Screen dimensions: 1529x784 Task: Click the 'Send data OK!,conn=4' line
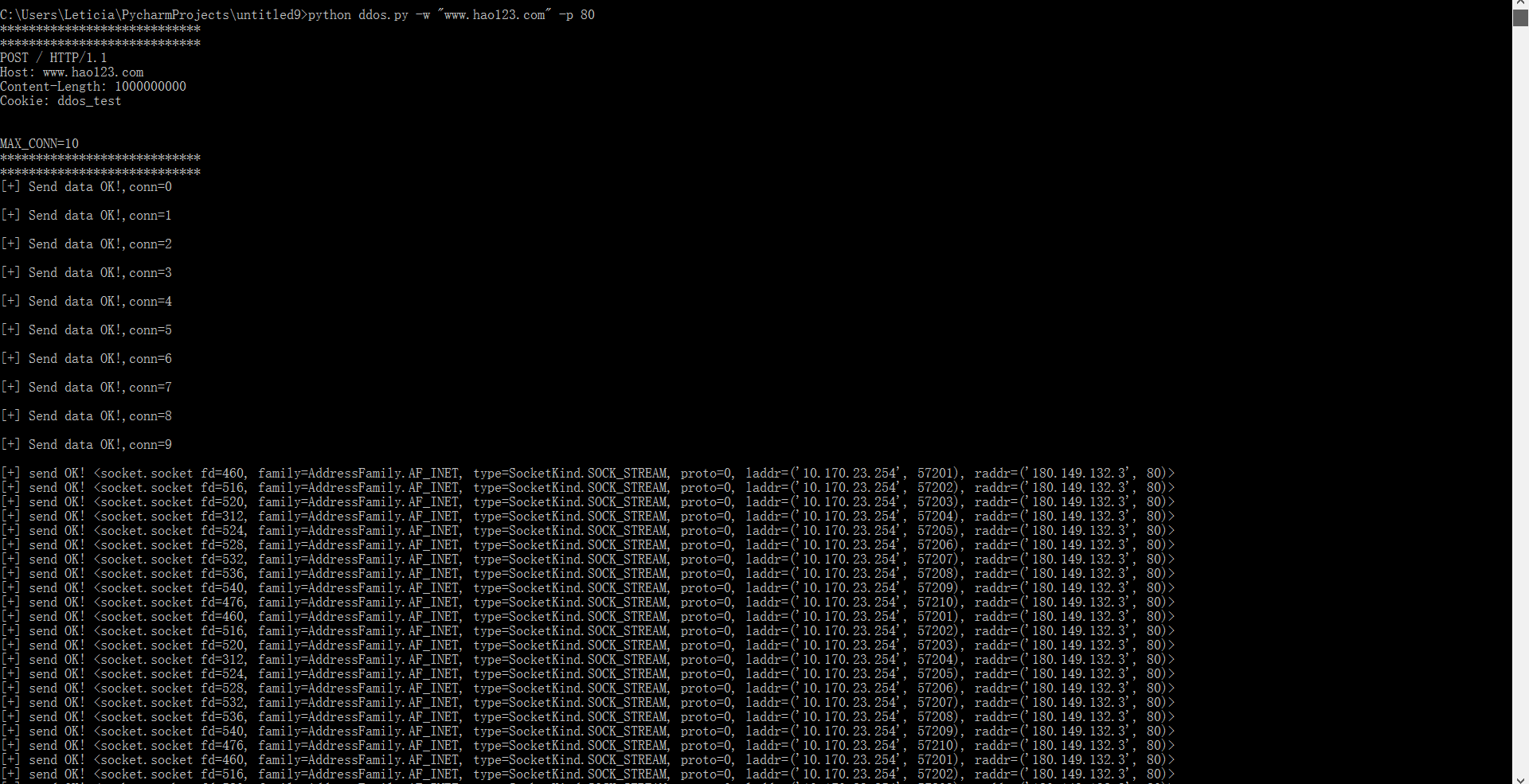tap(86, 302)
